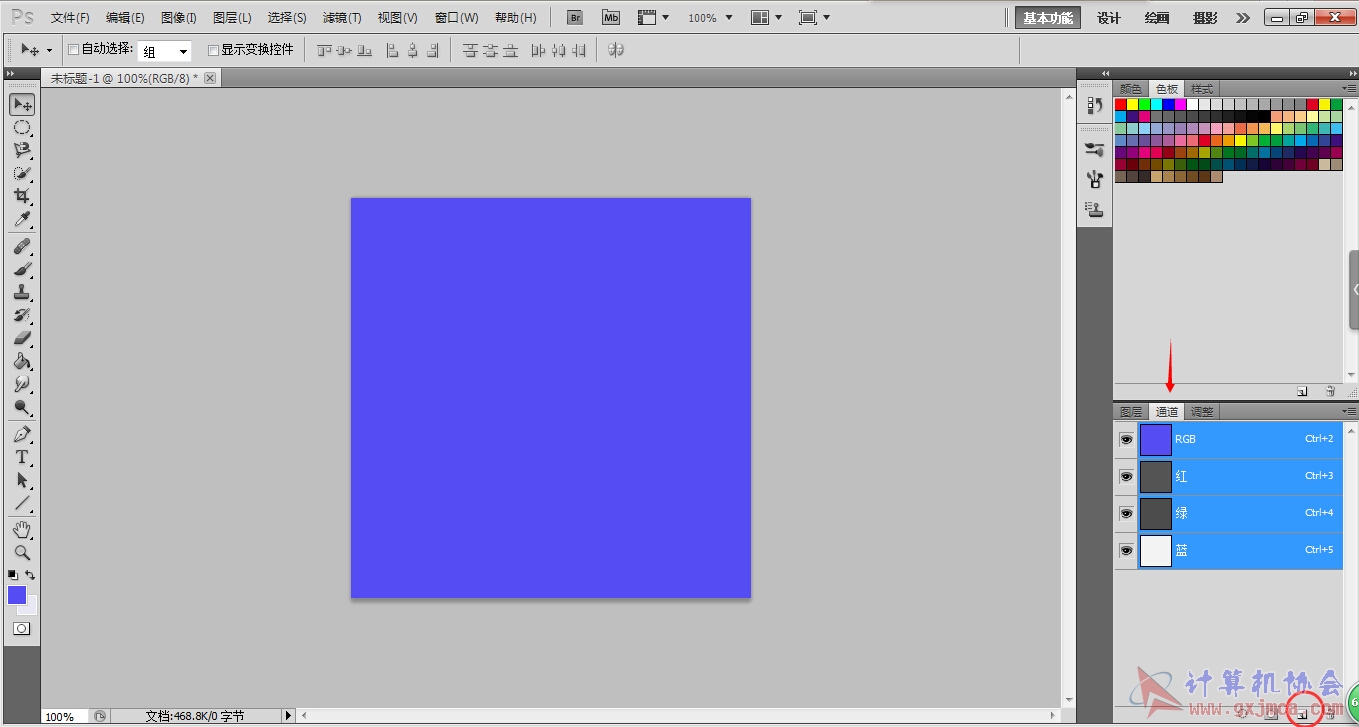The height and width of the screenshot is (727, 1359).
Task: Select the Paint Bucket tool
Action: (x=21, y=361)
